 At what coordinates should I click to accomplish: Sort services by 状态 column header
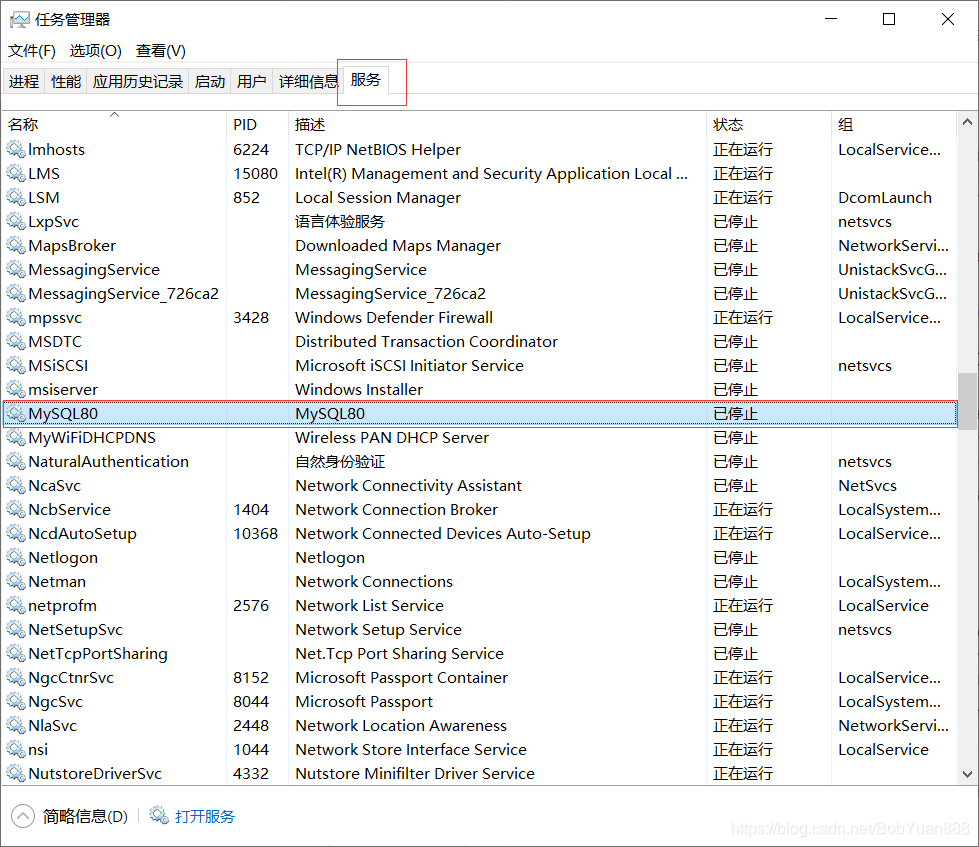click(769, 124)
